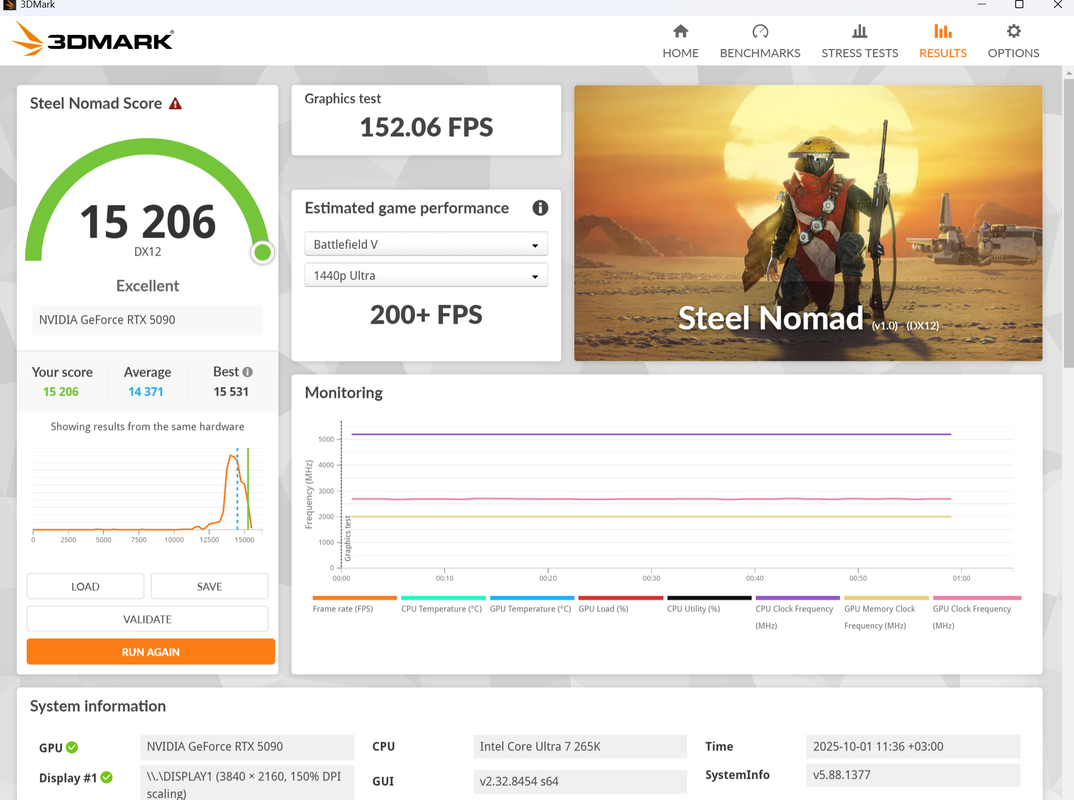Select OPTIONS in the navigation
The height and width of the screenshot is (800, 1074).
coord(1013,53)
